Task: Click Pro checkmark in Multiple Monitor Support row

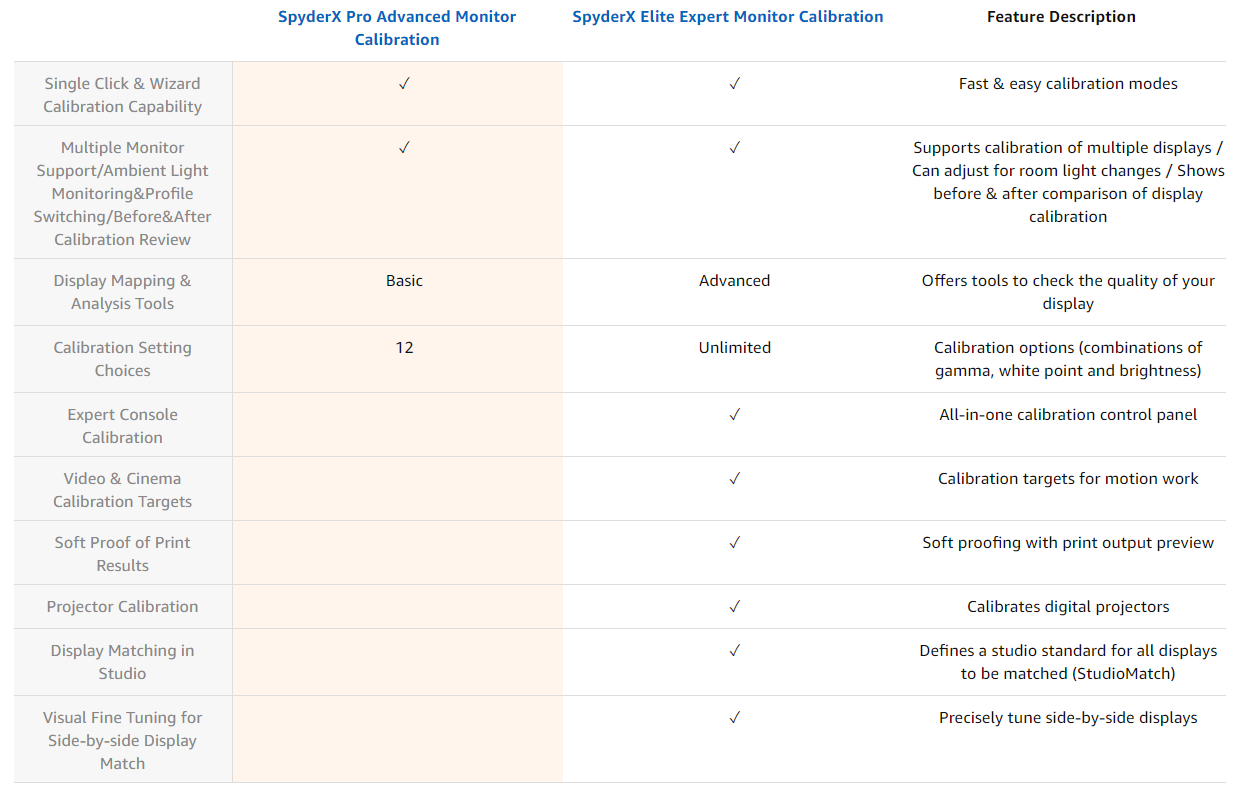Action: coord(404,148)
